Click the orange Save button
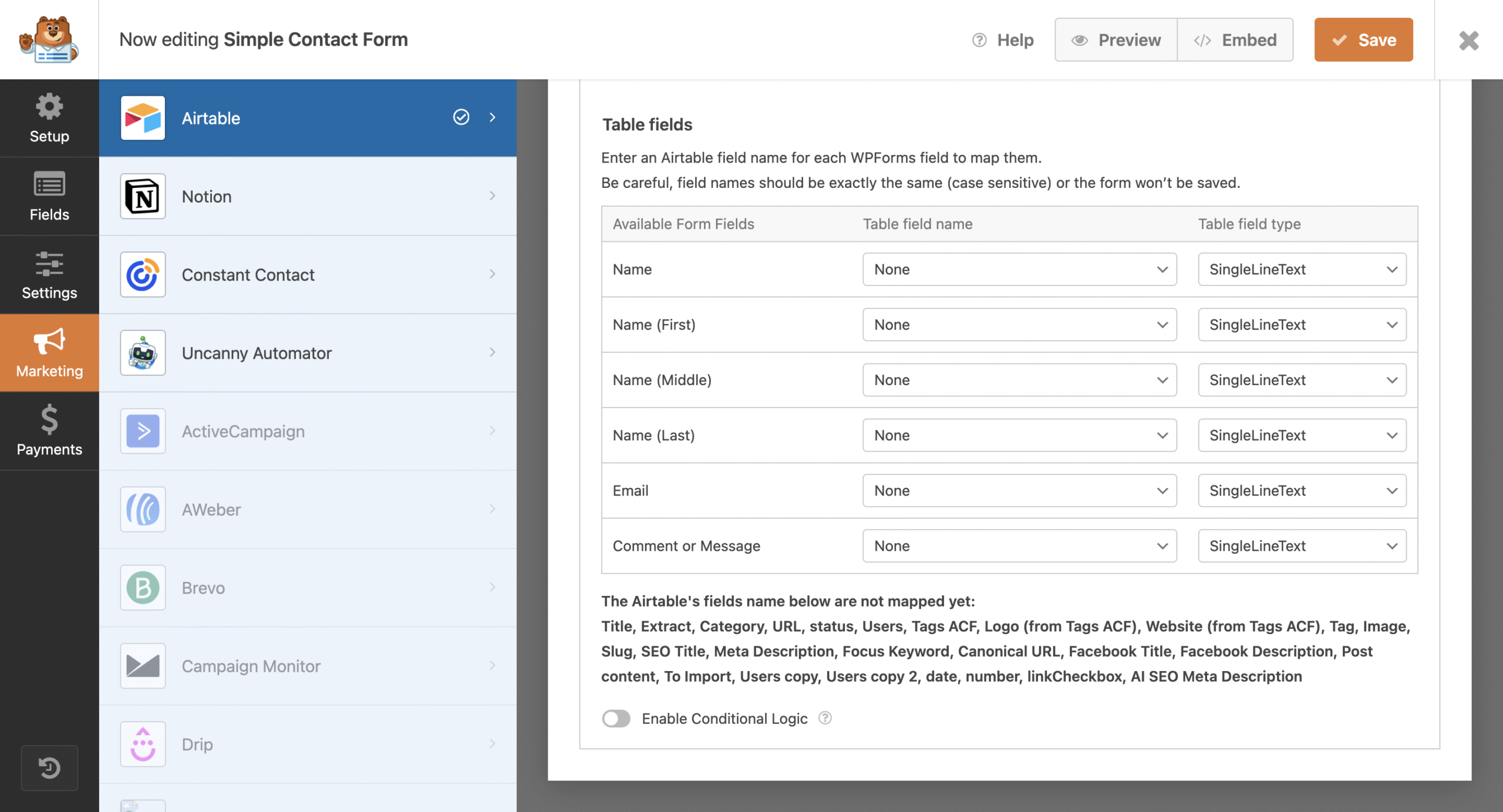Screen dimensions: 1503x812 coord(1363,39)
